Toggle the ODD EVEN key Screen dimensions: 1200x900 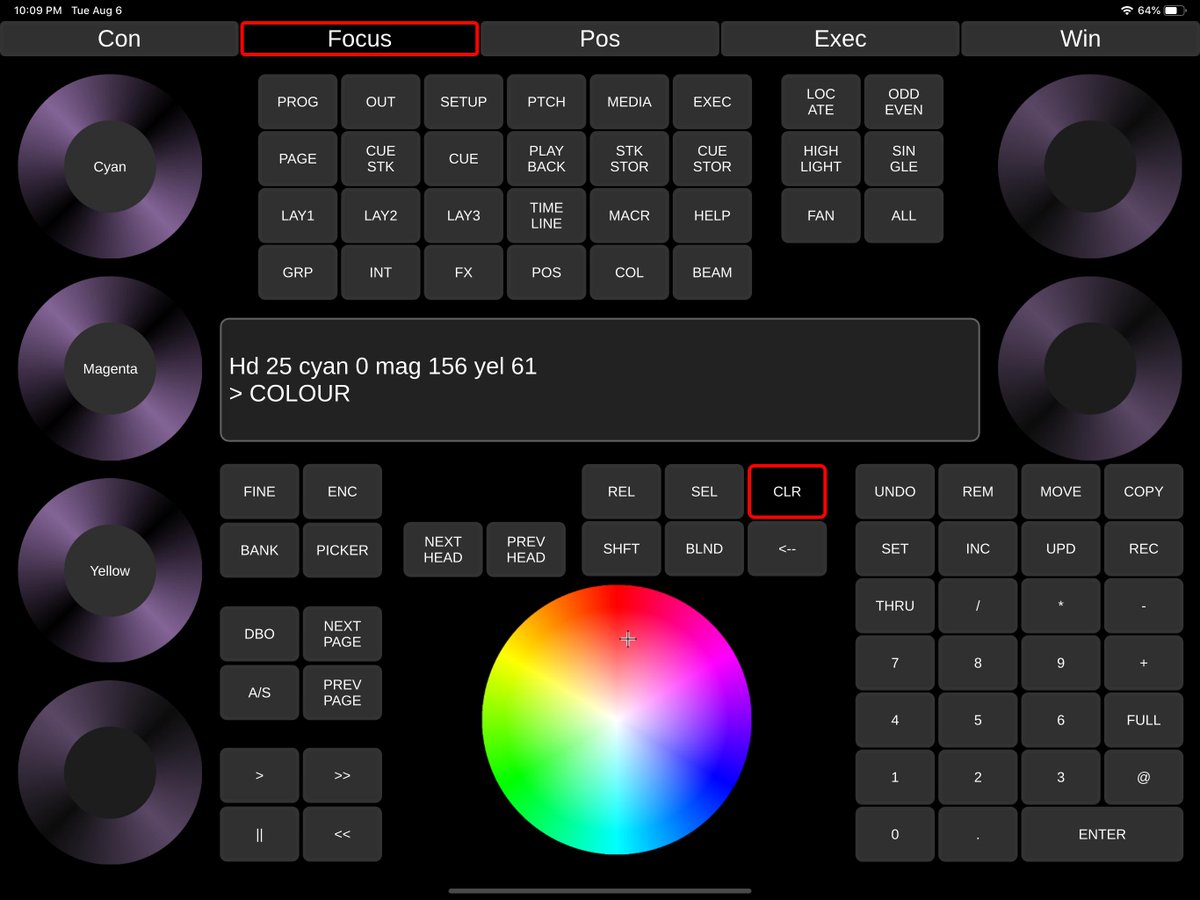[904, 102]
